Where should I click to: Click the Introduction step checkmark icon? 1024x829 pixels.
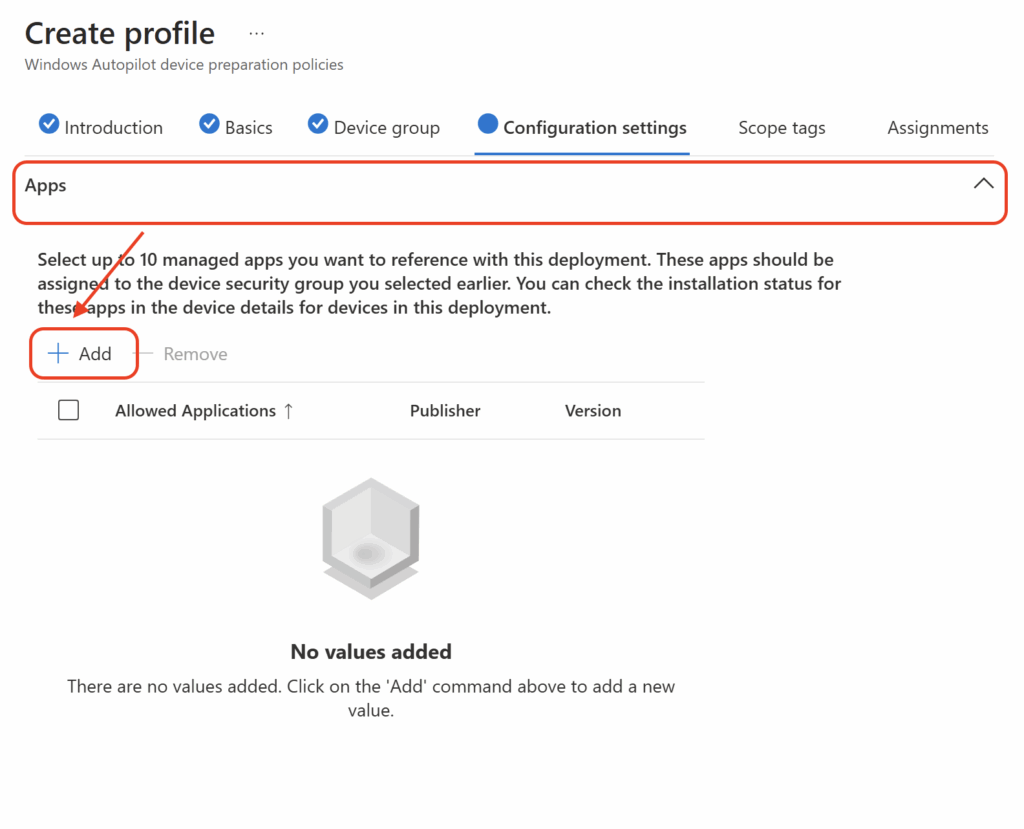(x=49, y=123)
